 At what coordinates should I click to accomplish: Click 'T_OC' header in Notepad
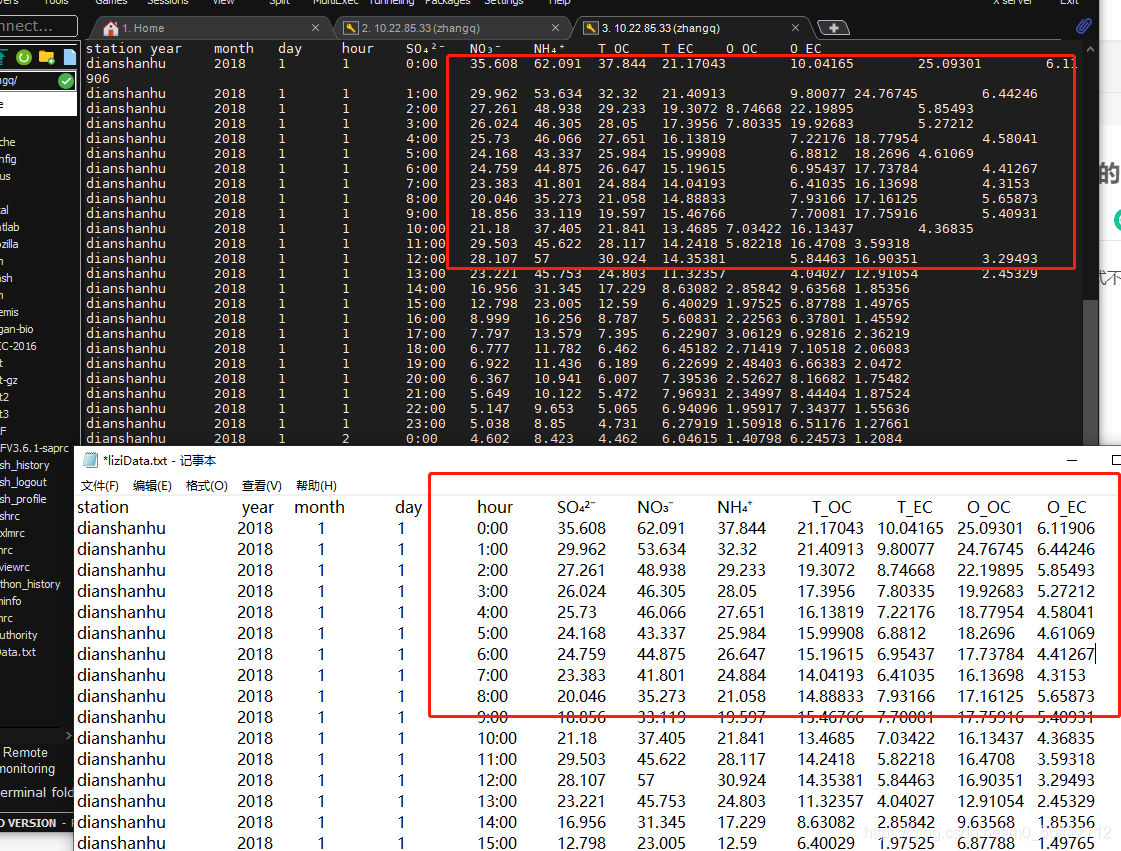(x=831, y=507)
